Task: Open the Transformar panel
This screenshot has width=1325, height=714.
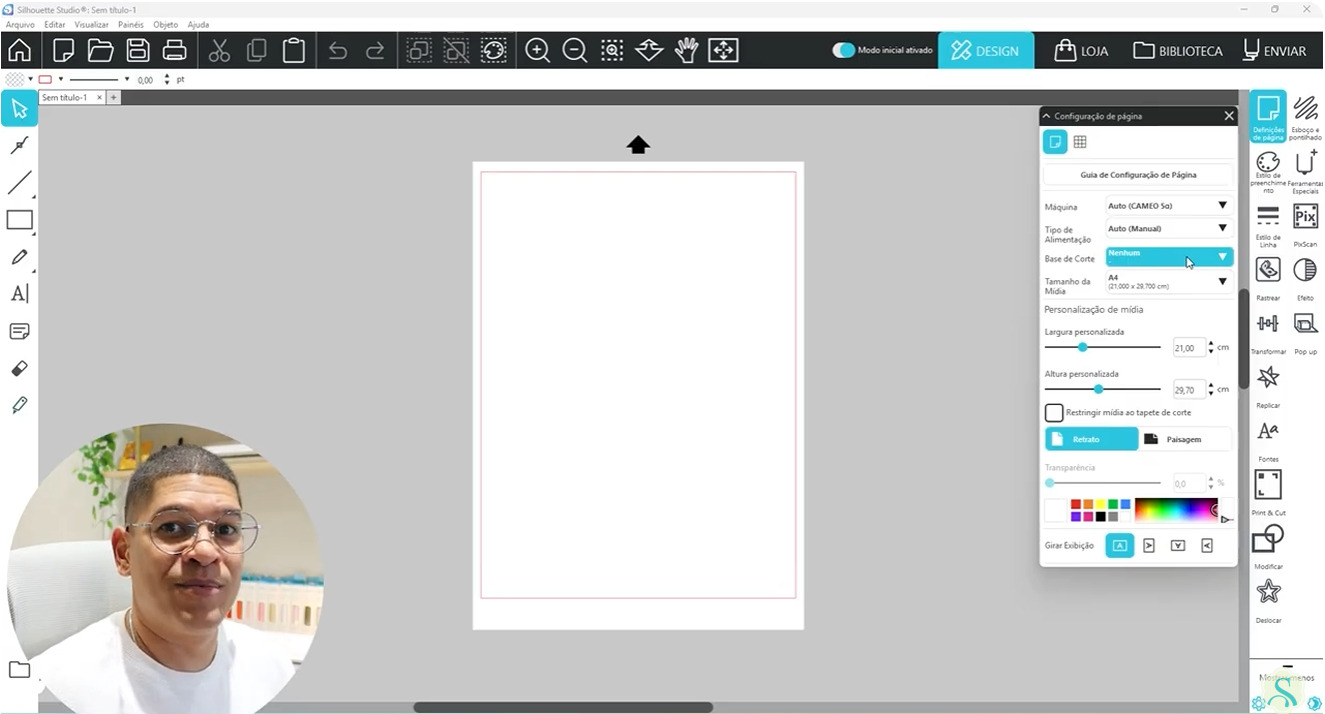Action: pyautogui.click(x=1268, y=331)
